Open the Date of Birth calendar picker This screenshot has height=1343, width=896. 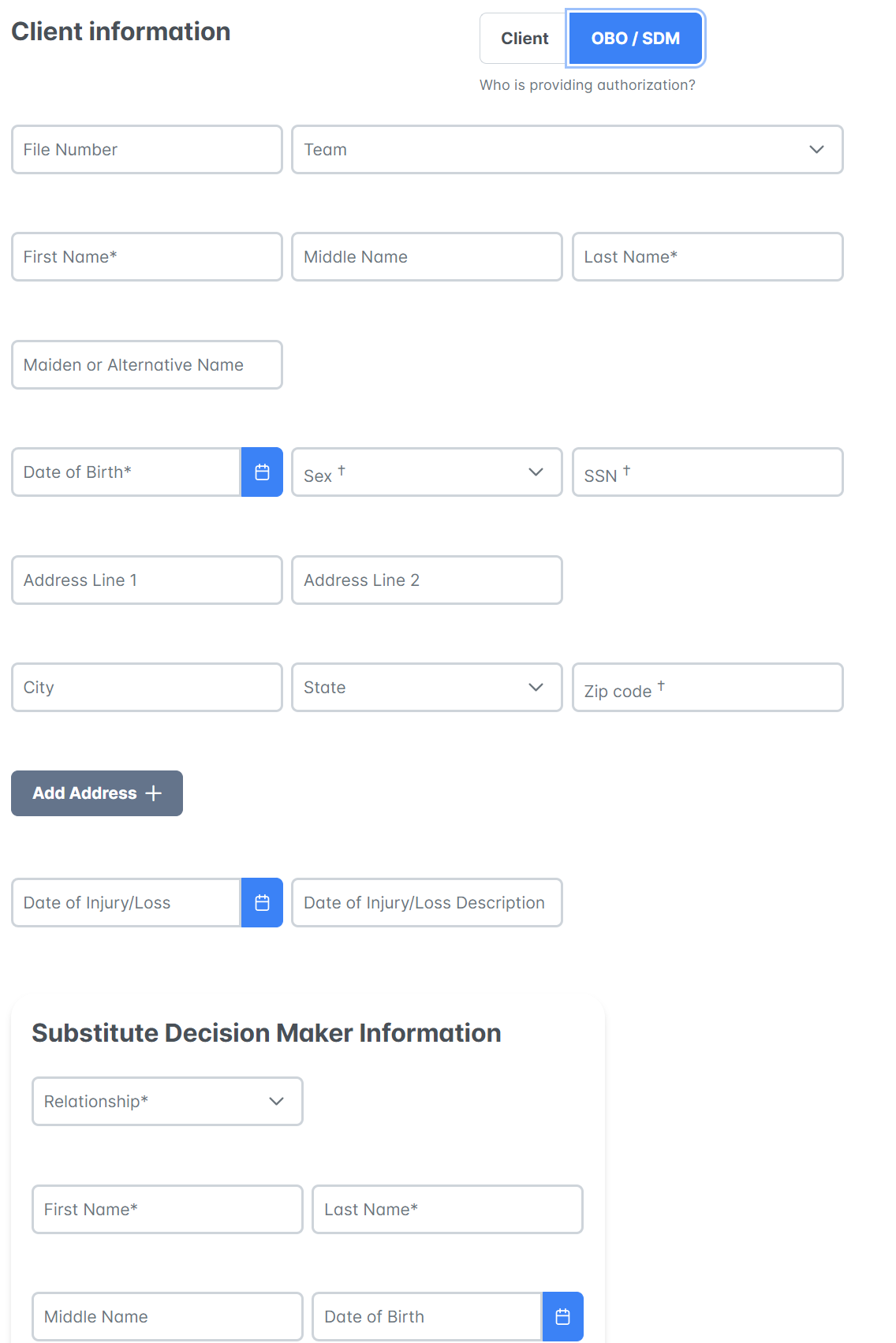[x=262, y=472]
